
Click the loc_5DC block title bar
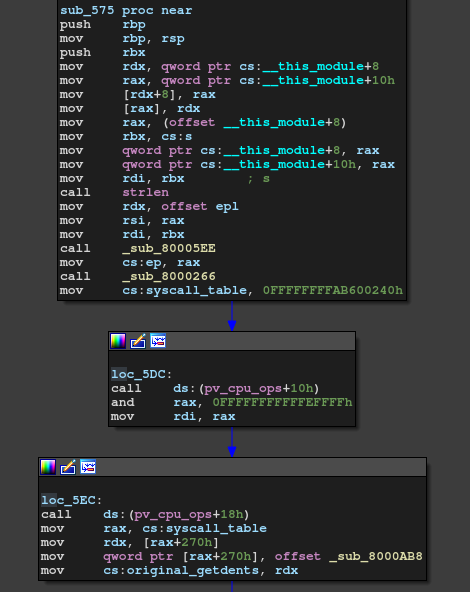point(232,341)
